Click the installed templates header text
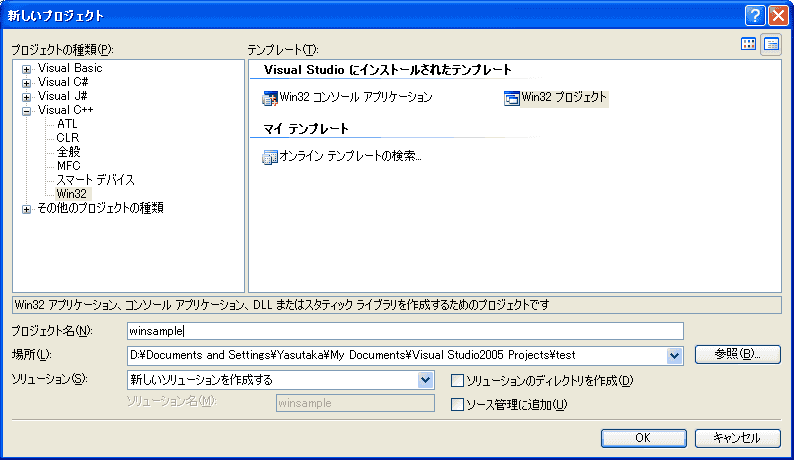 click(387, 70)
